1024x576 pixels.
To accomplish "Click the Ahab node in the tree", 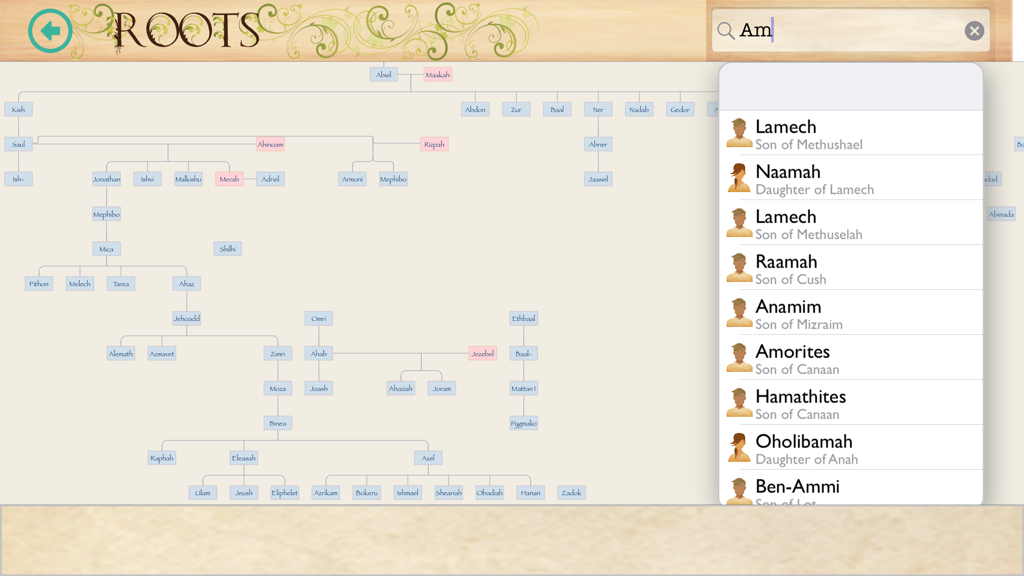I will click(318, 352).
